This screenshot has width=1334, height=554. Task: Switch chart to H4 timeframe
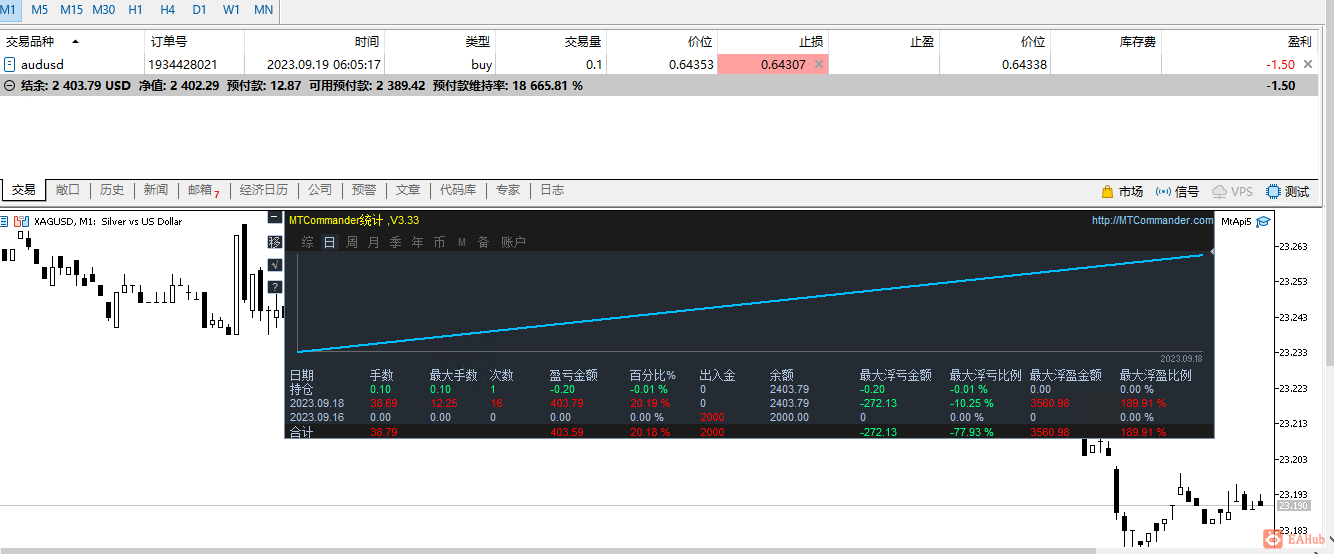(167, 9)
